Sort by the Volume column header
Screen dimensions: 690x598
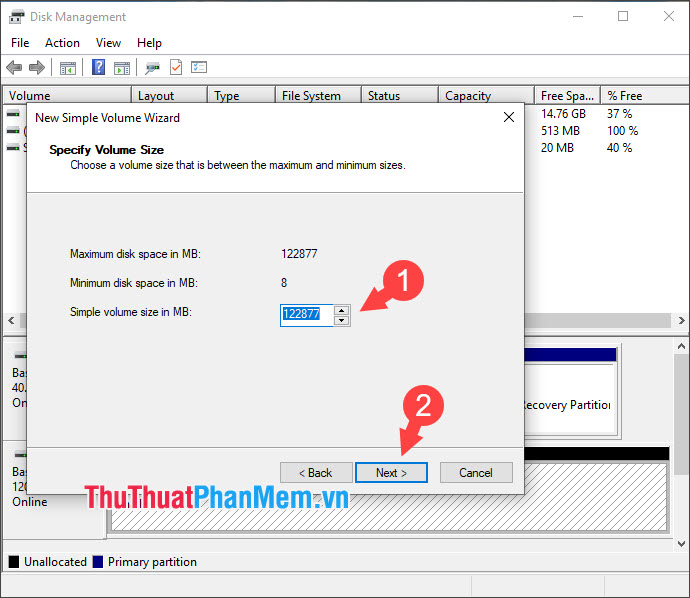[x=67, y=95]
